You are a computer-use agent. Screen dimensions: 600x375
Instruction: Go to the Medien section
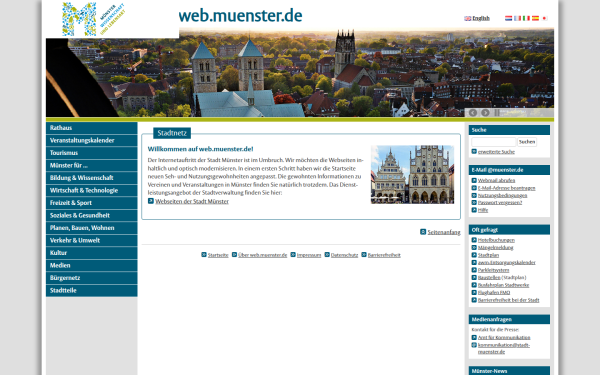tap(91, 265)
